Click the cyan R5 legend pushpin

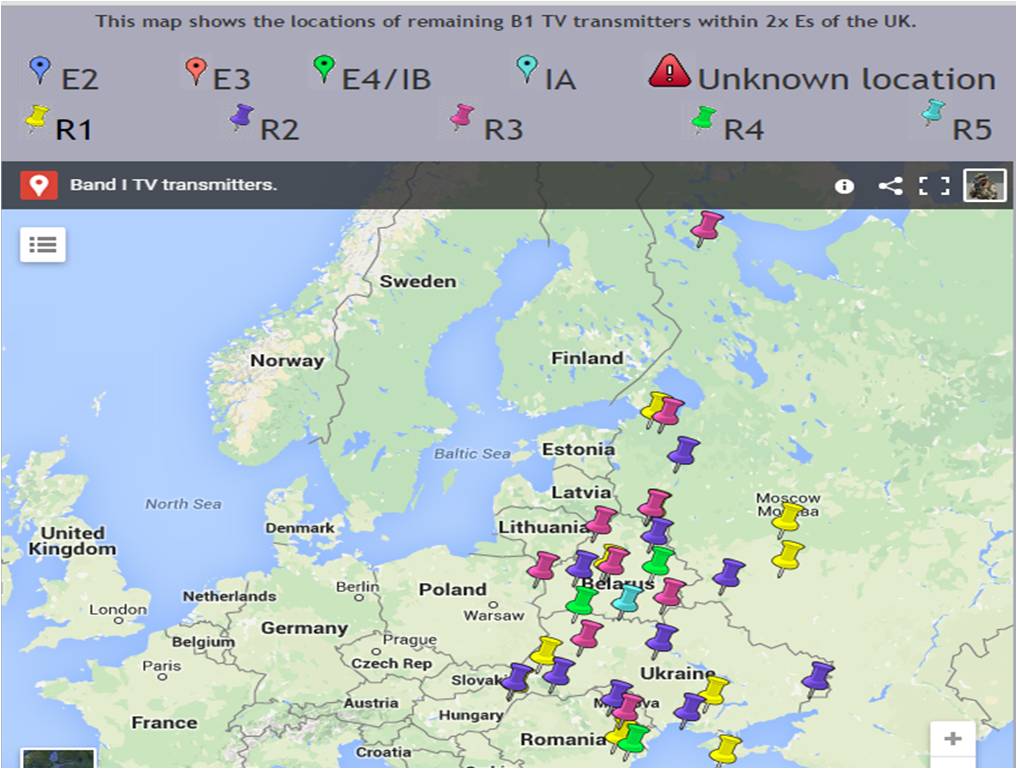click(x=933, y=113)
